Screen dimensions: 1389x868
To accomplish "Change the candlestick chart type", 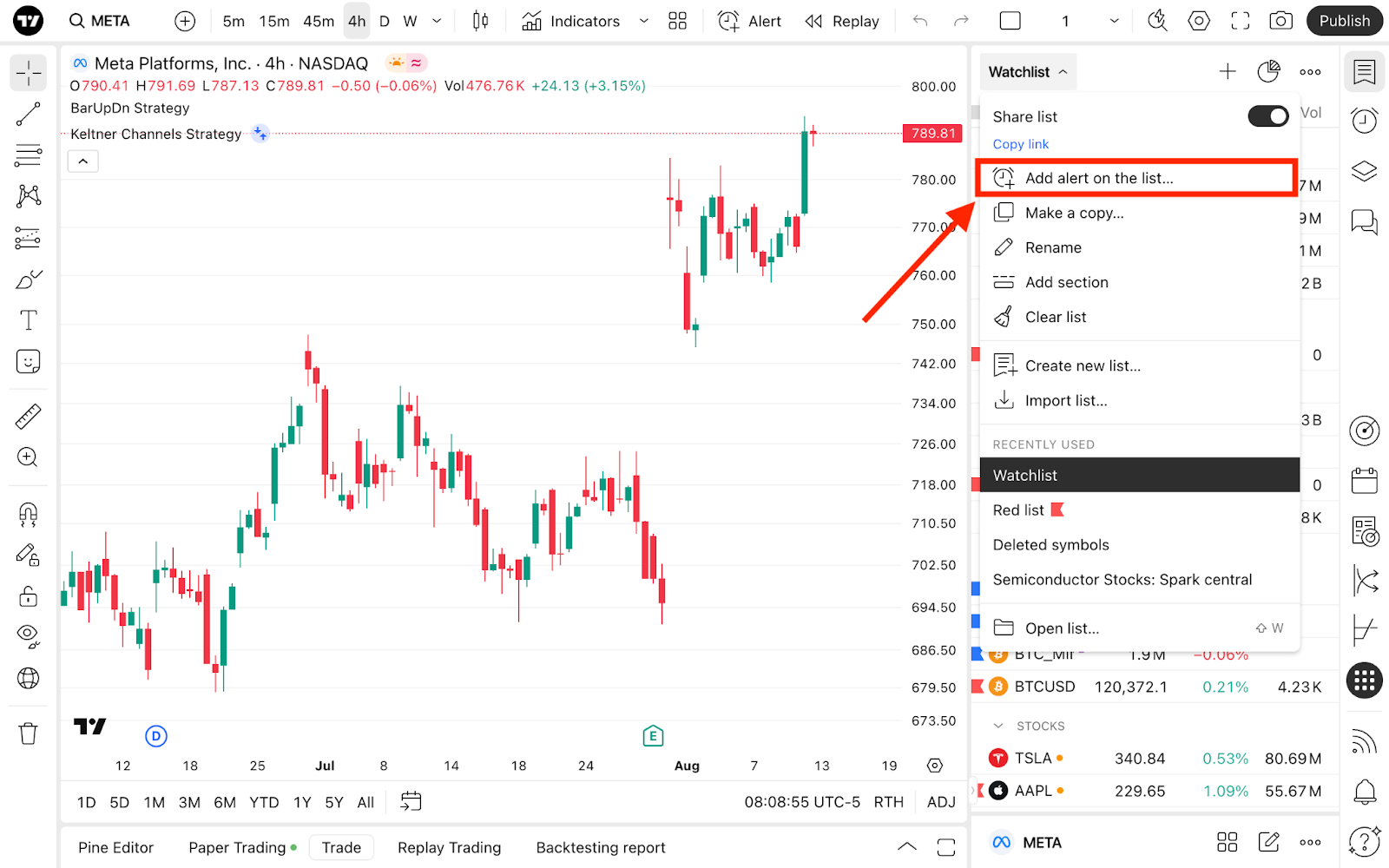I will tap(480, 21).
